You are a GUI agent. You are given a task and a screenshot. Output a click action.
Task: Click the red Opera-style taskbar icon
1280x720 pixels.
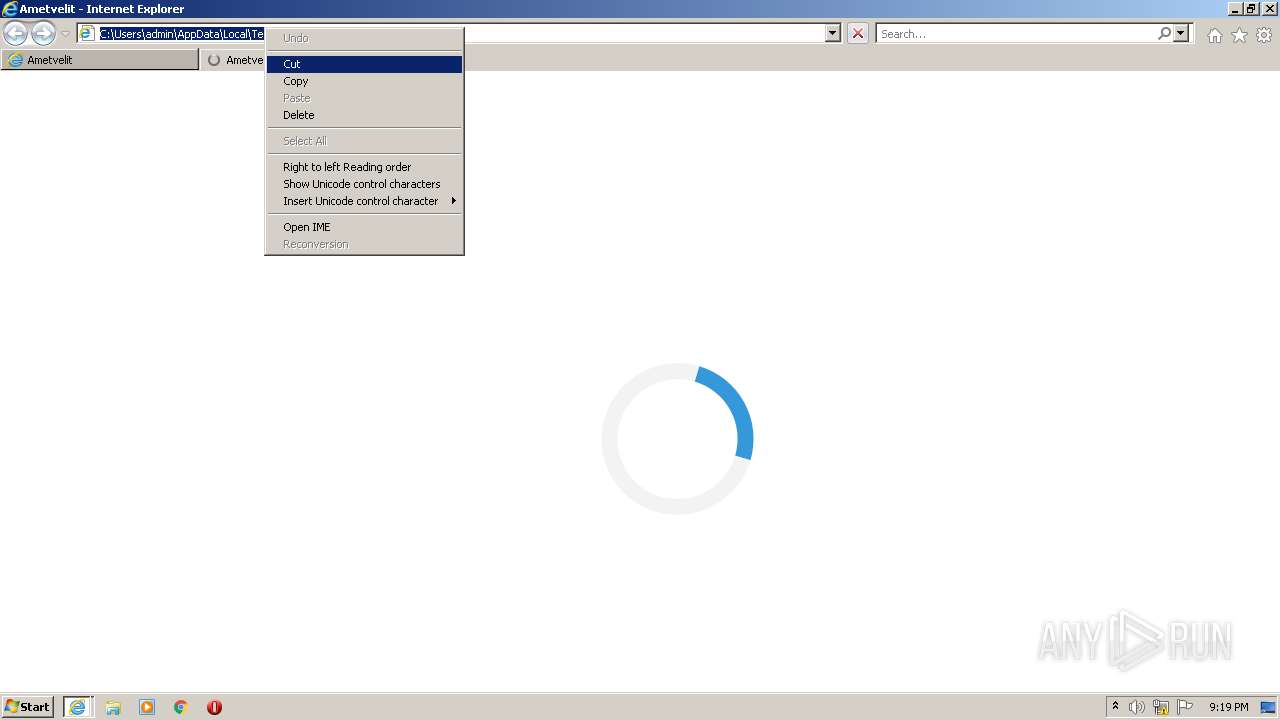coord(214,707)
